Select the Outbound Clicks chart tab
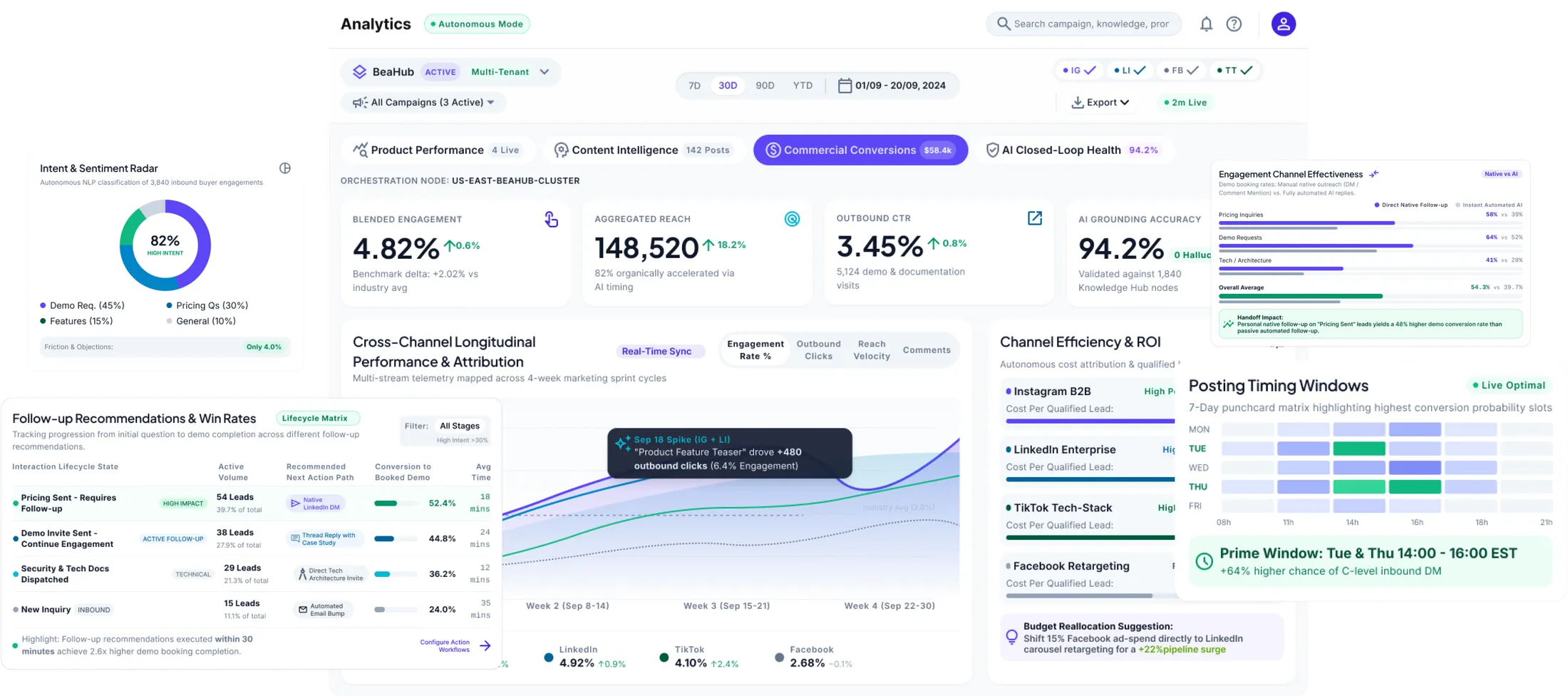Image resolution: width=1568 pixels, height=696 pixels. pyautogui.click(x=818, y=350)
